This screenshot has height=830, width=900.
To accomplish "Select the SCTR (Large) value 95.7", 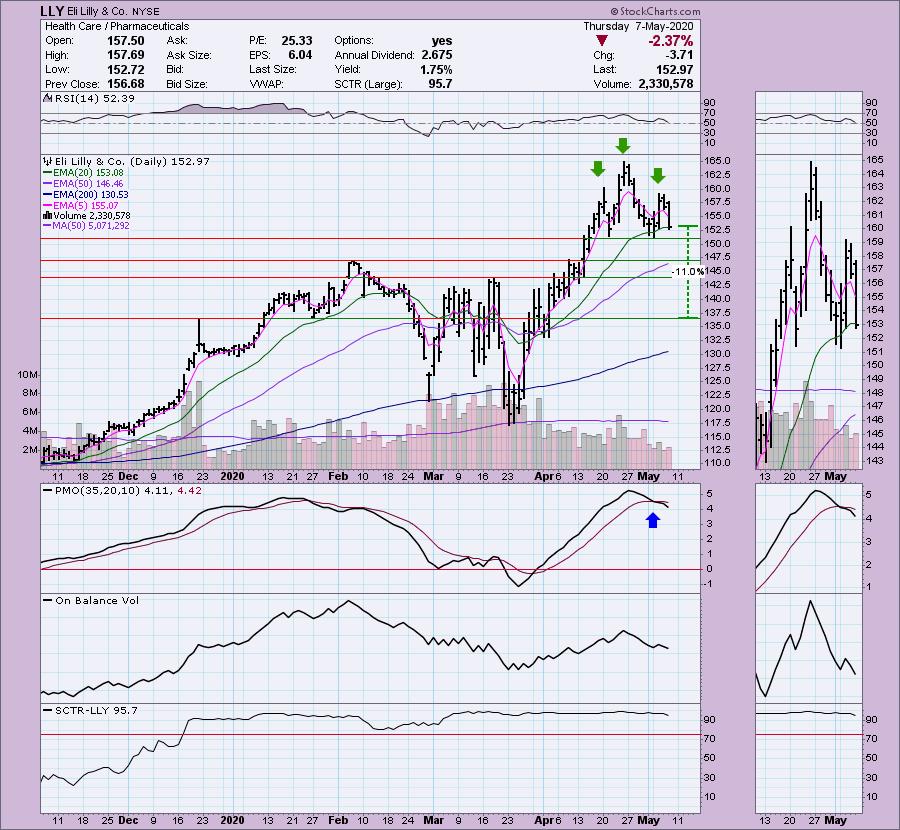I will click(x=440, y=84).
